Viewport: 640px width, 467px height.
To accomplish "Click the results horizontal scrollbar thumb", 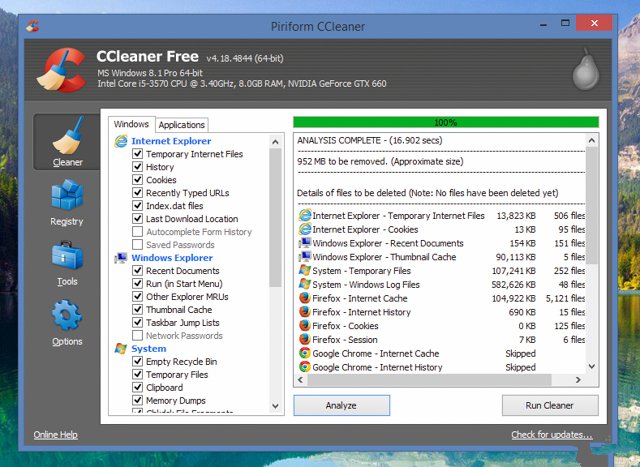I will 429,380.
